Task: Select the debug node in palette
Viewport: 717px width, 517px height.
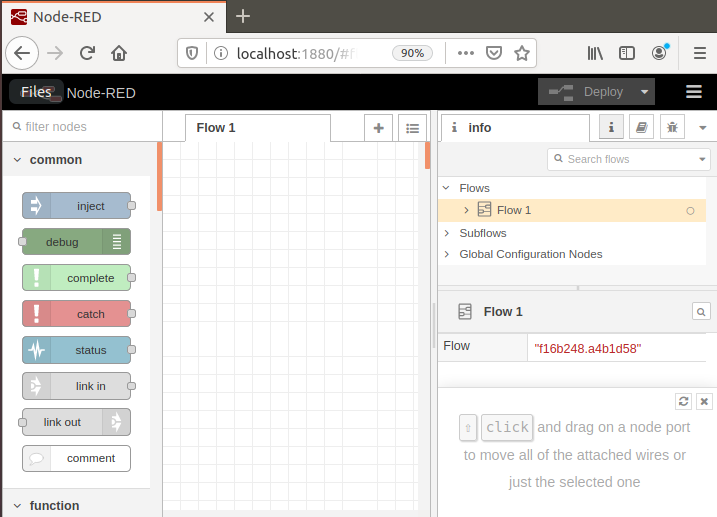Action: click(x=76, y=242)
